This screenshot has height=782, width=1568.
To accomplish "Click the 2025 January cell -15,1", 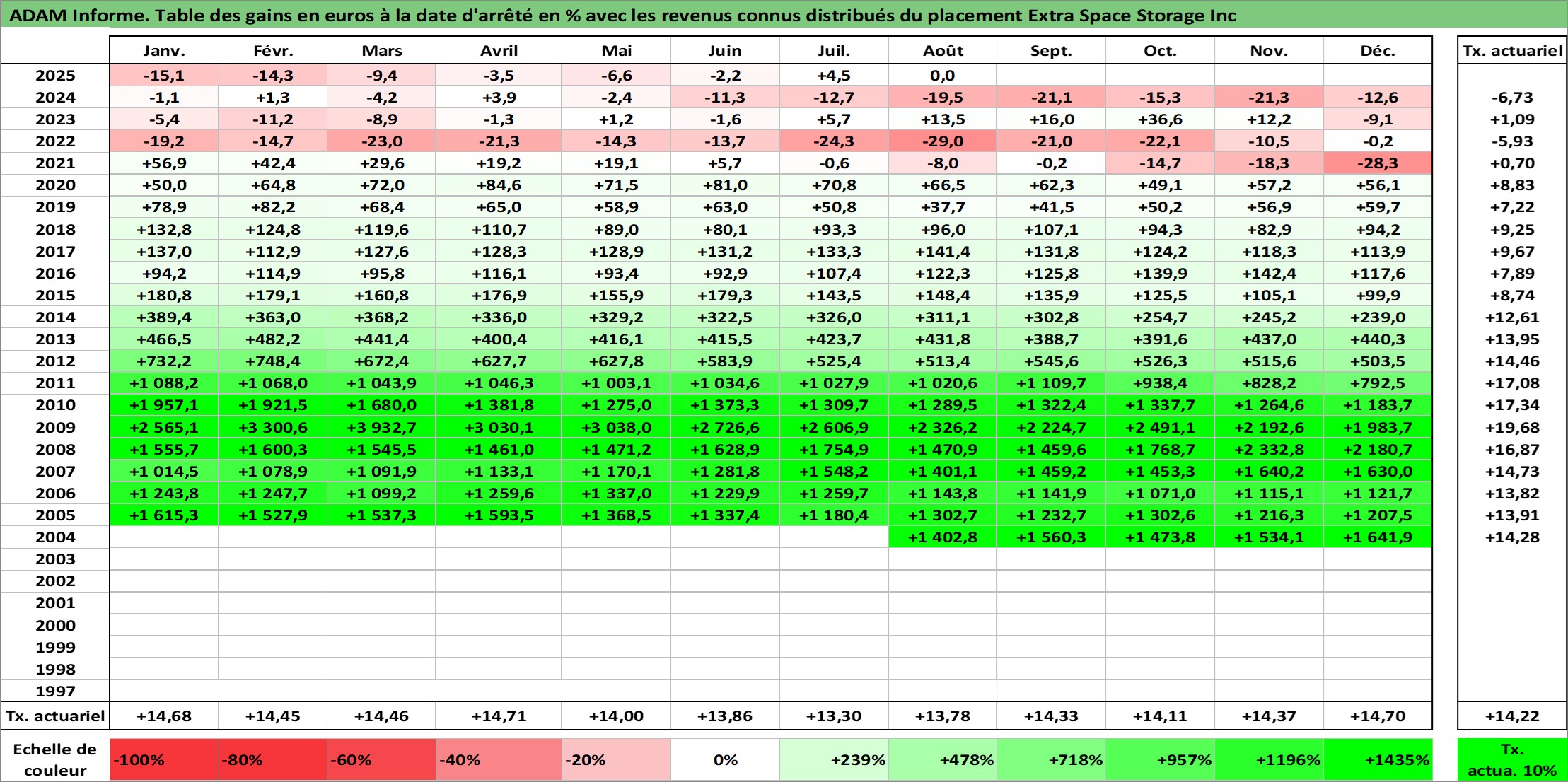I will (164, 76).
